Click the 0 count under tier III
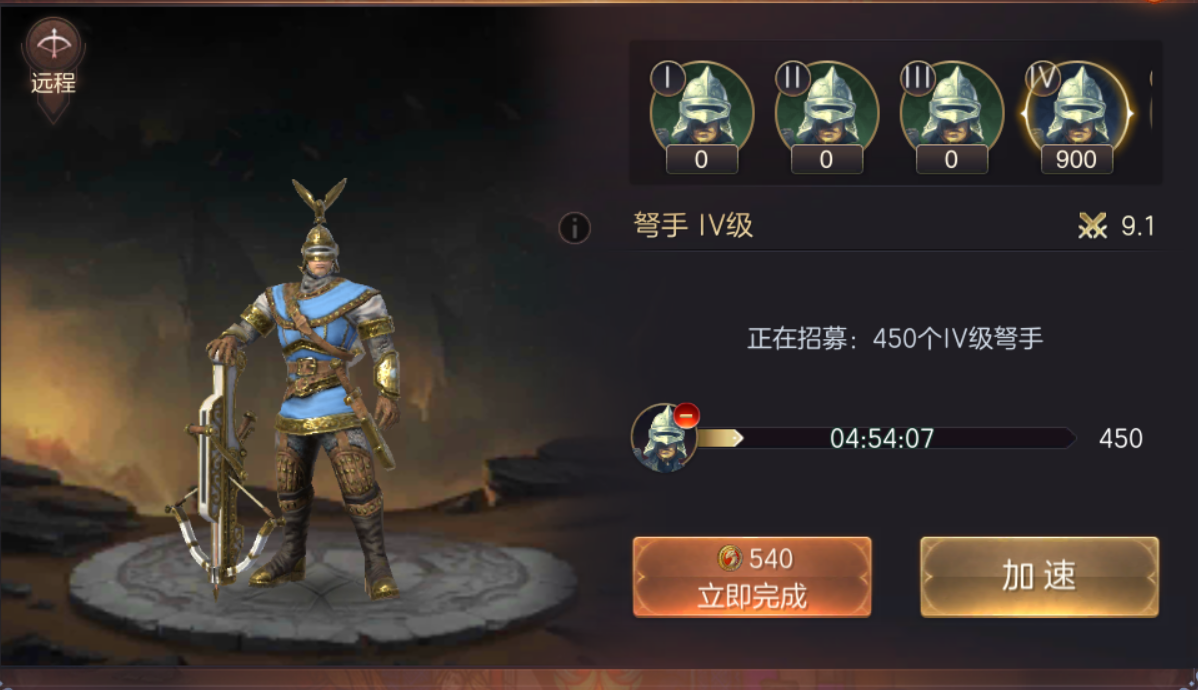 (951, 160)
